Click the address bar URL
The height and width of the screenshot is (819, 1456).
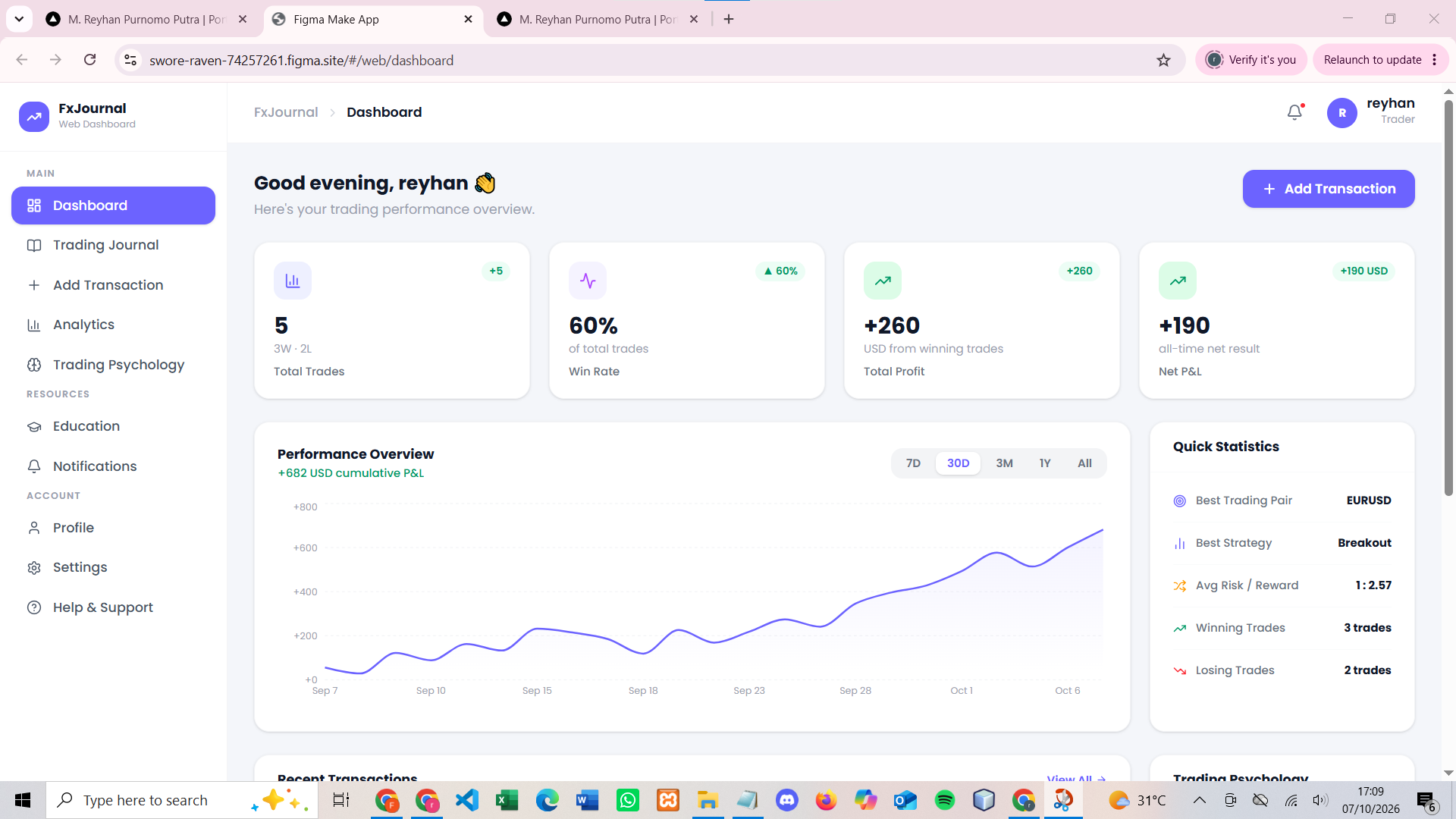pyautogui.click(x=302, y=60)
